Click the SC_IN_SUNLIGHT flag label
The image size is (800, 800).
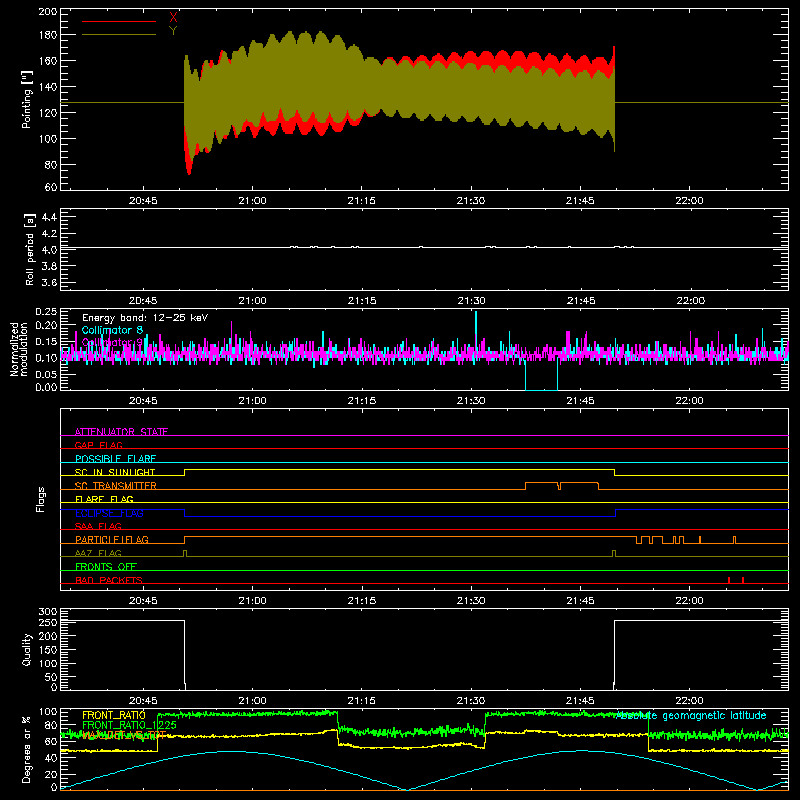click(x=115, y=472)
